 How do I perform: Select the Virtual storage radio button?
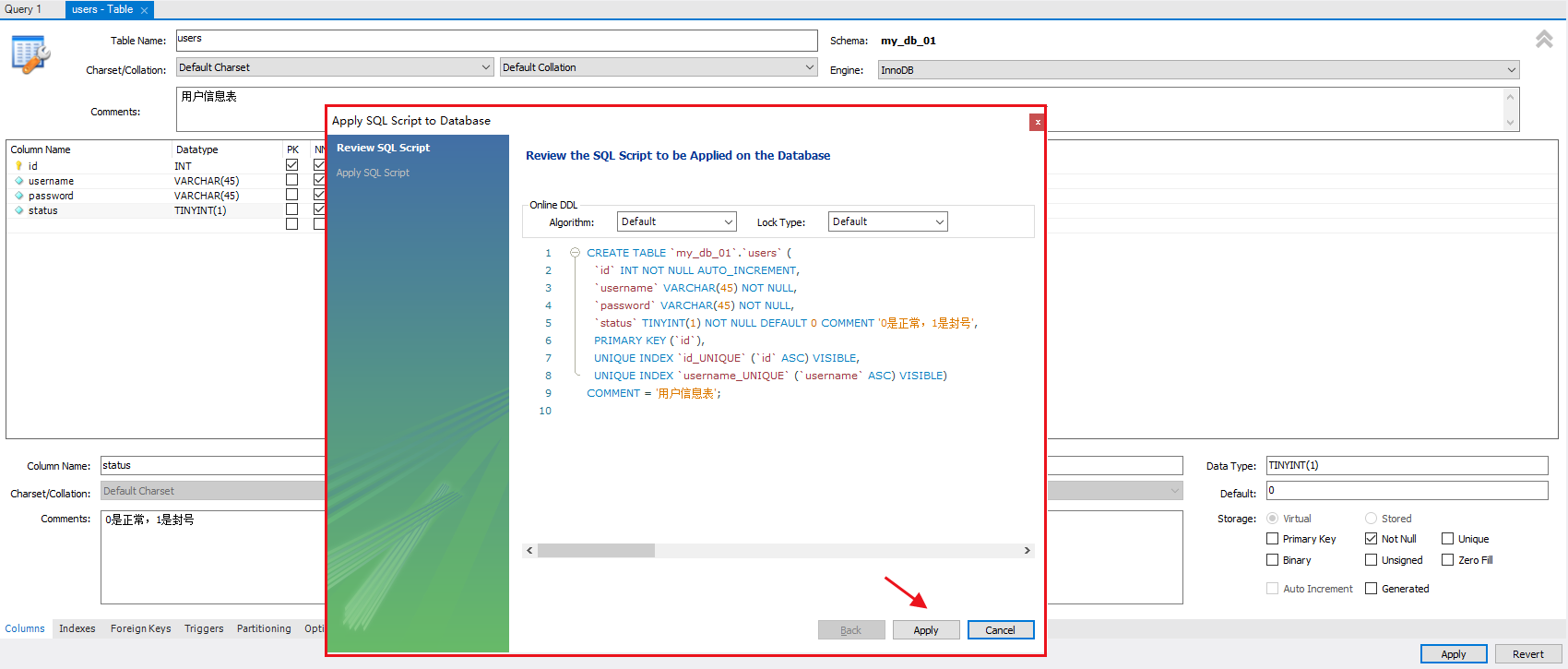(1273, 519)
